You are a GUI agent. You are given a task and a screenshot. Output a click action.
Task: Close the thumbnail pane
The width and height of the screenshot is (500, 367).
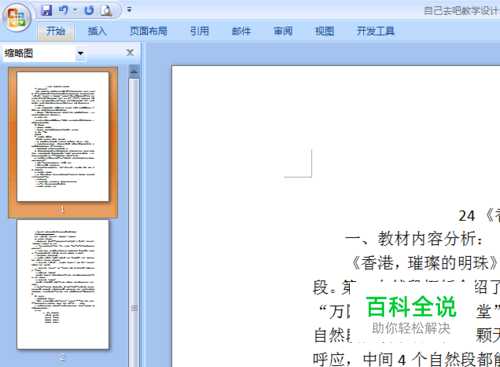pyautogui.click(x=130, y=53)
